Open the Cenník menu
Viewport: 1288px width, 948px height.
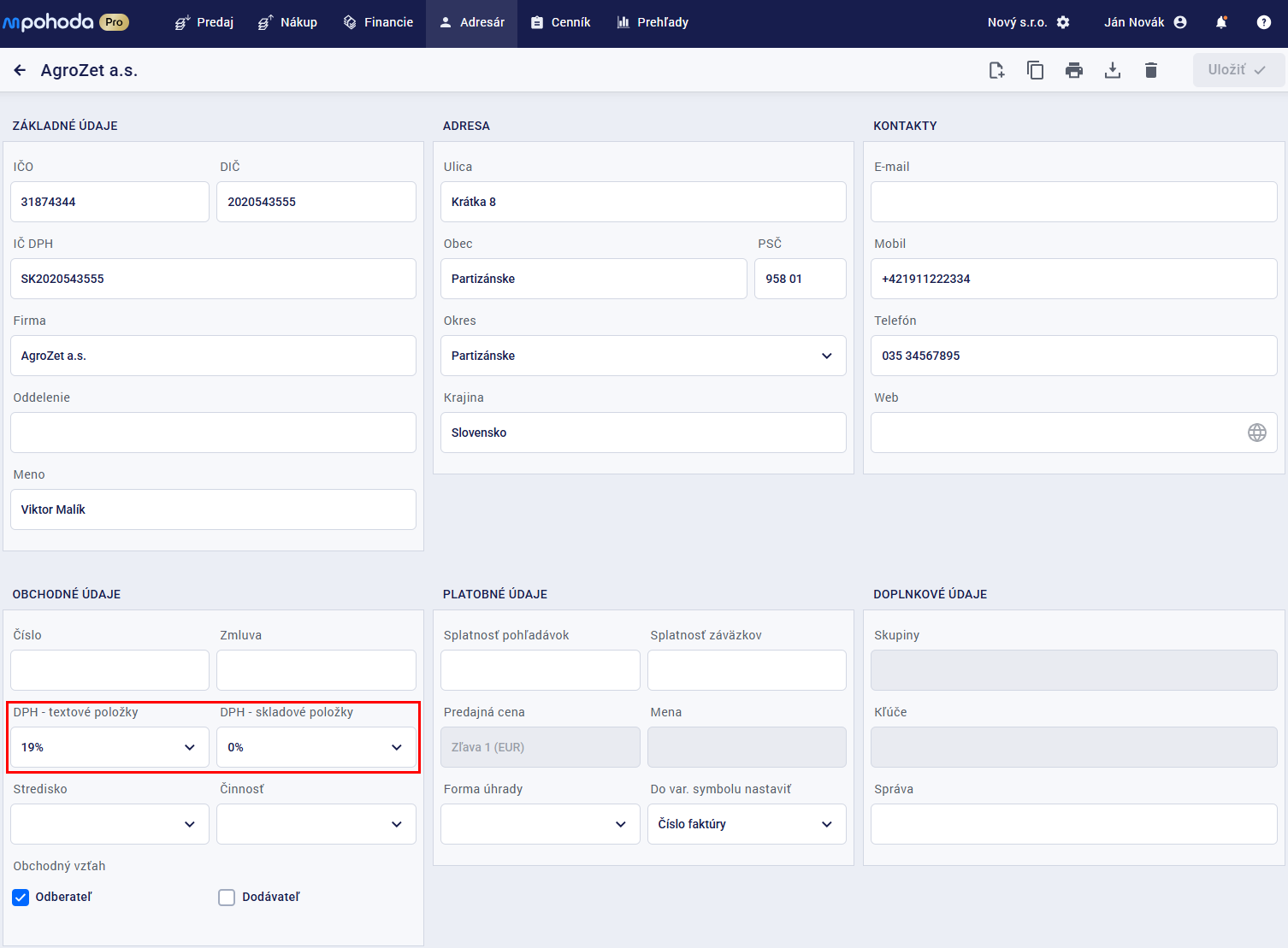coord(560,22)
